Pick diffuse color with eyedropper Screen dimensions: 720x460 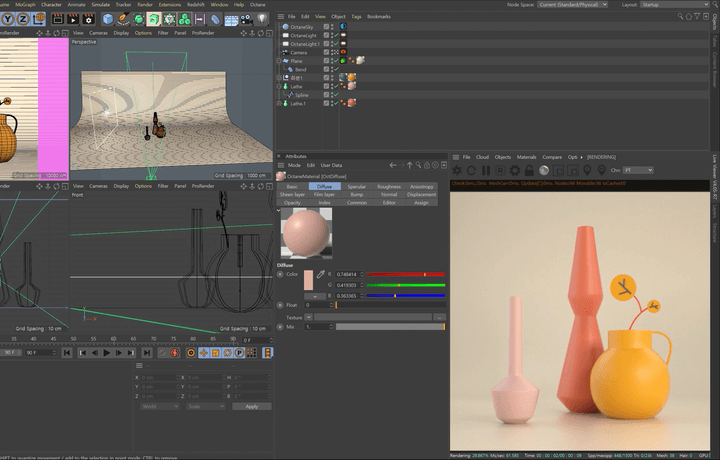[x=321, y=274]
